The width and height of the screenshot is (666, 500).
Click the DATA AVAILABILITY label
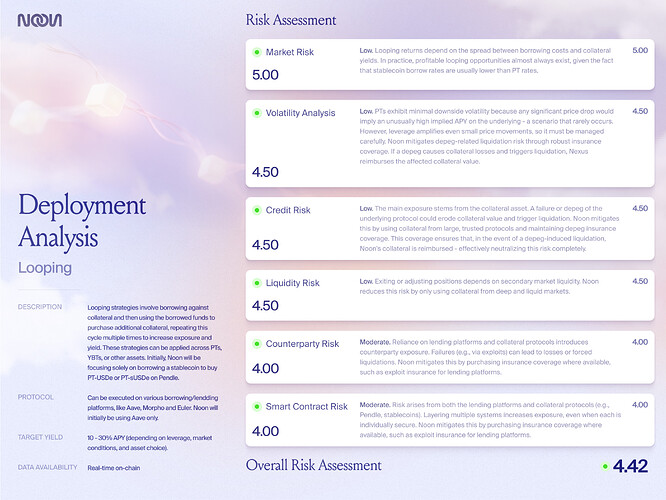48,467
